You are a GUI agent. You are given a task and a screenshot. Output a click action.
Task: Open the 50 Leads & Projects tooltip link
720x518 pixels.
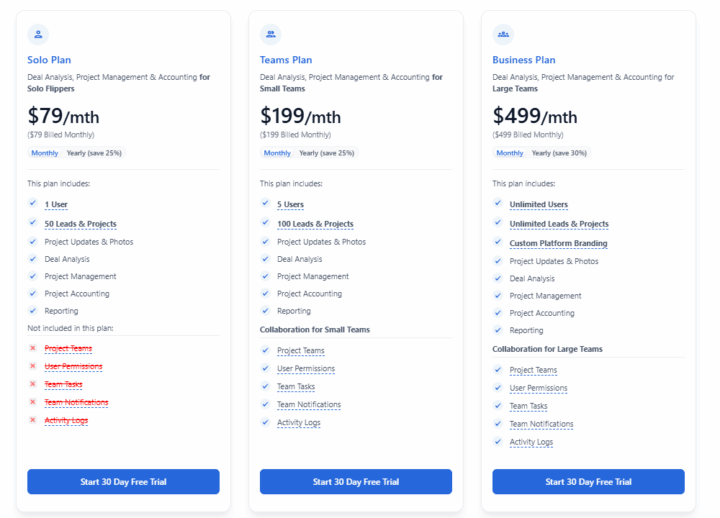pyautogui.click(x=80, y=224)
